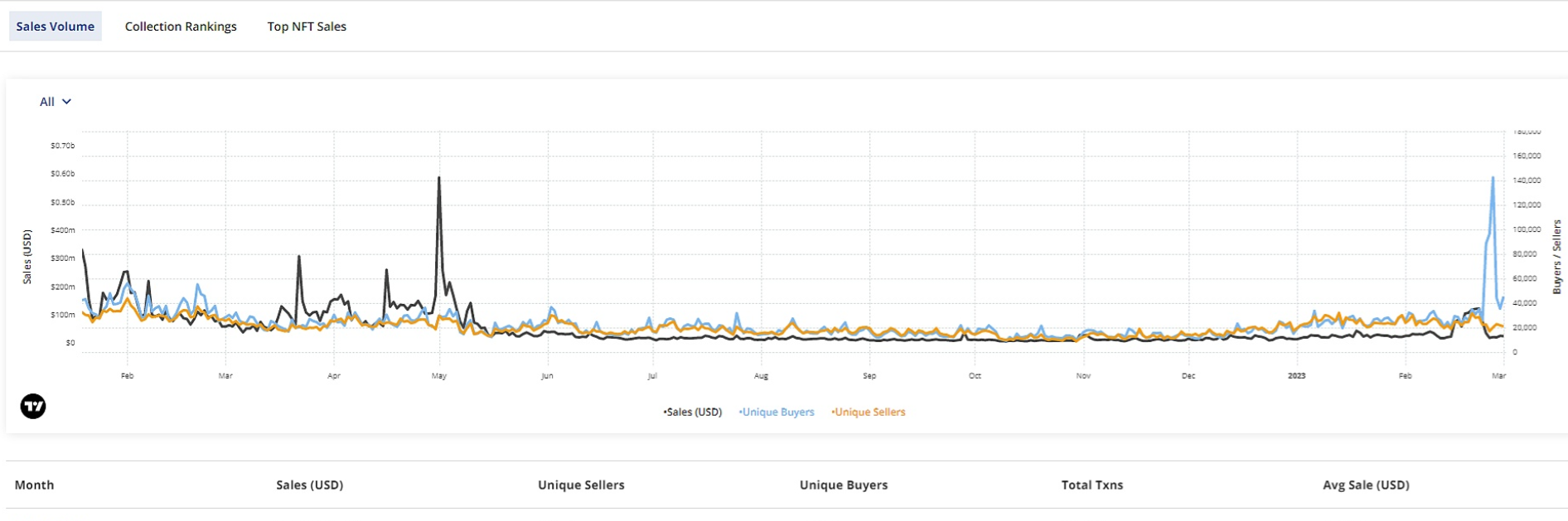Click the Unique Buyers table column header
Screen dimensions: 1568x521
[843, 485]
